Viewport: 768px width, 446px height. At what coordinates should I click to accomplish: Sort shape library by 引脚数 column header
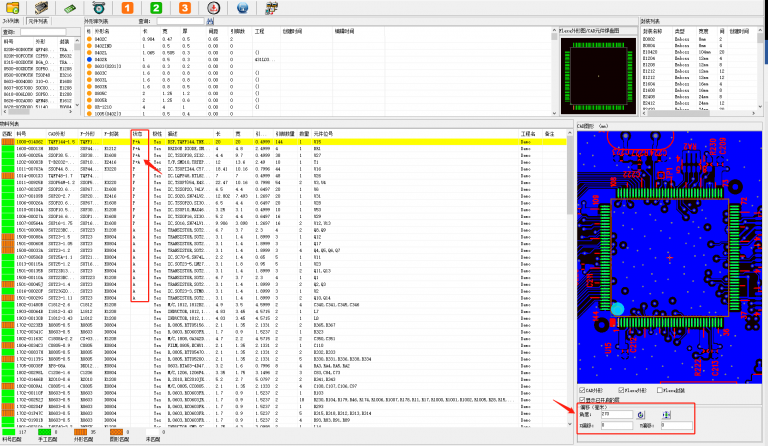[x=240, y=31]
